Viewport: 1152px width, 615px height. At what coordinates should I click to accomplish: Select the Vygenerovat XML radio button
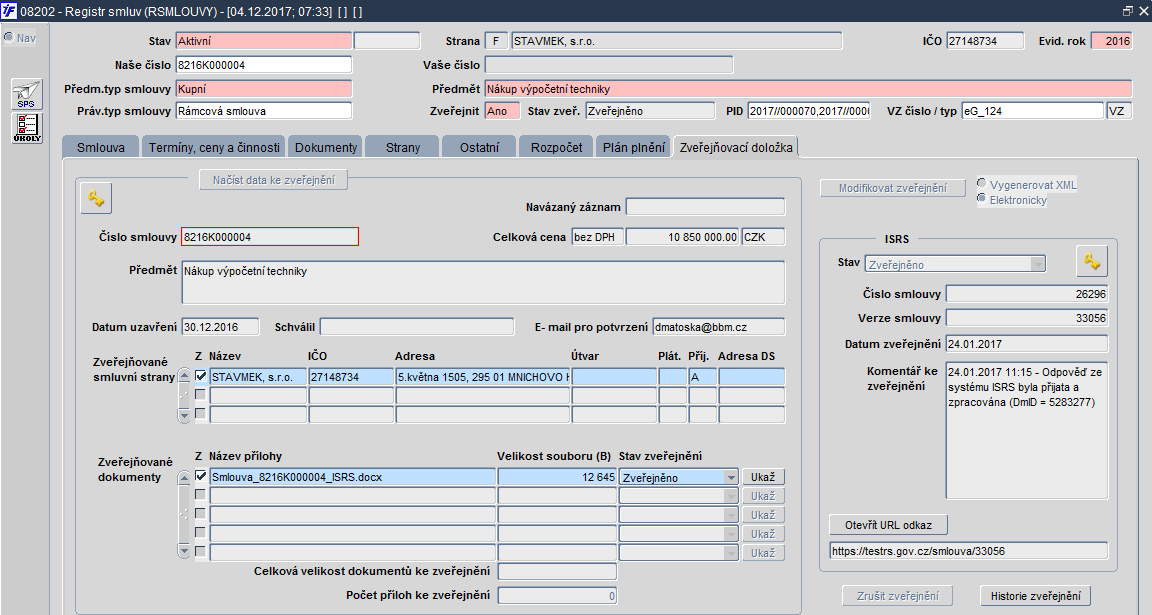(982, 184)
